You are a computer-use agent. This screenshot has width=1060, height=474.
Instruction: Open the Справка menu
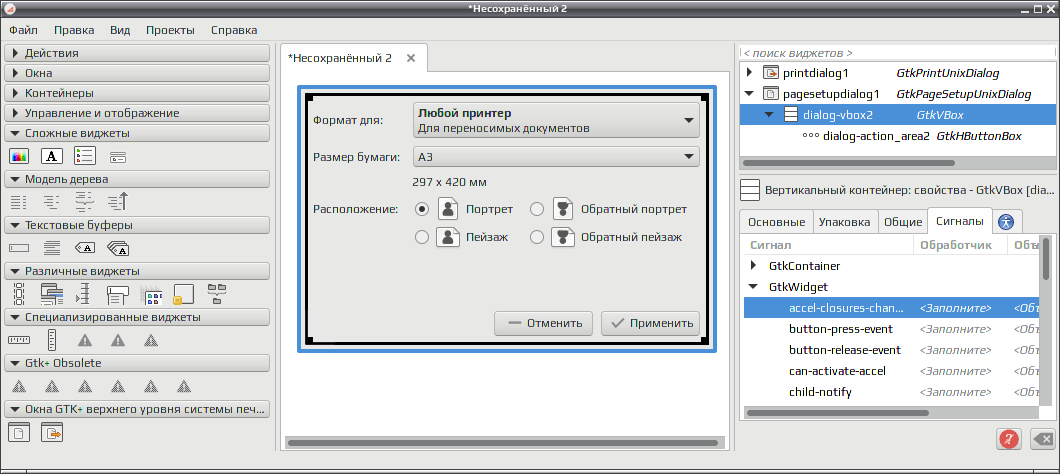click(234, 30)
